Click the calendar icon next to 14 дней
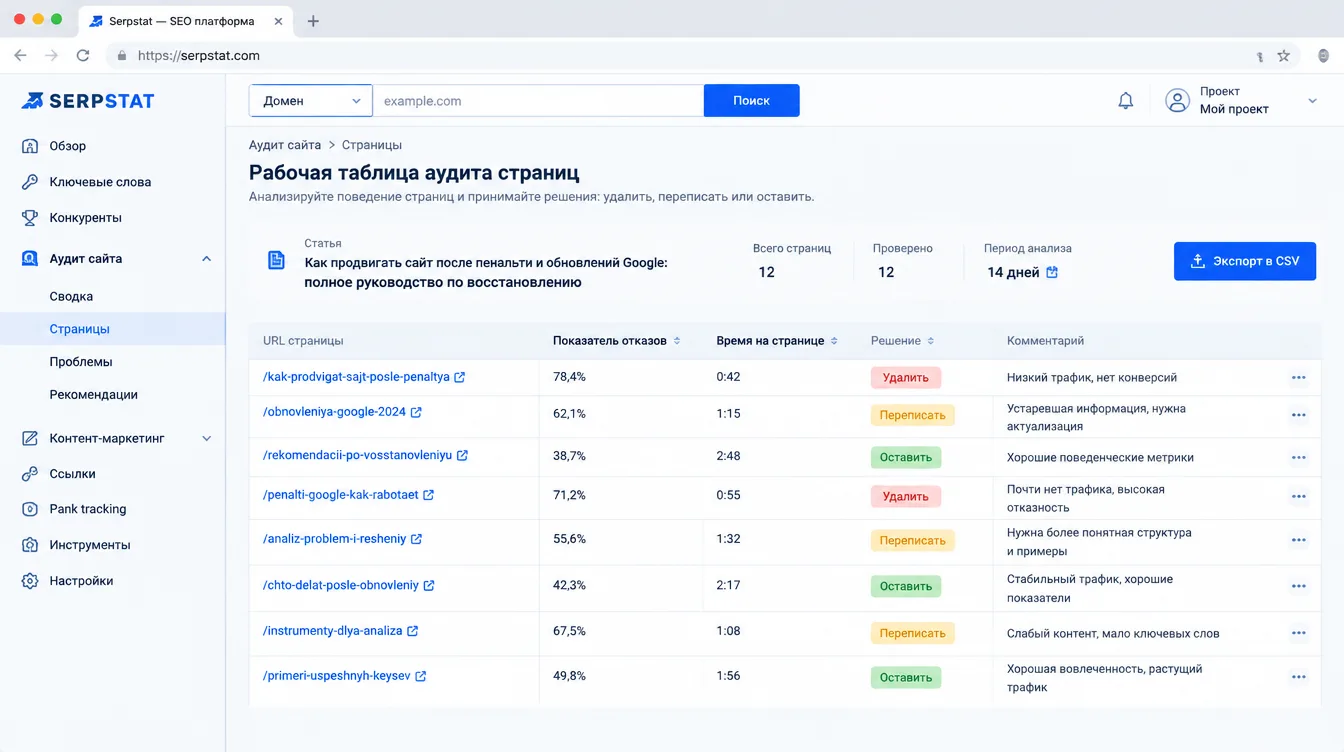1344x752 pixels. click(x=1052, y=272)
